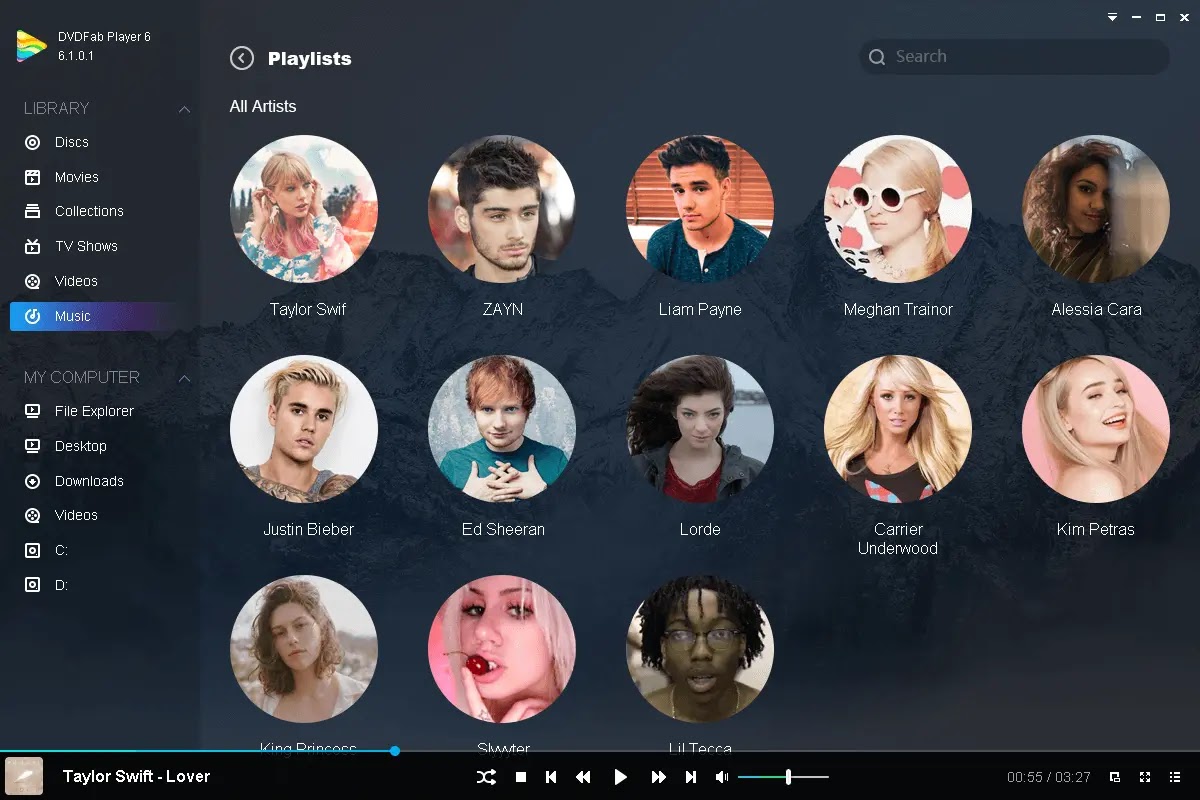Click the Lover album art thumbnail
The width and height of the screenshot is (1200, 800).
(x=24, y=776)
